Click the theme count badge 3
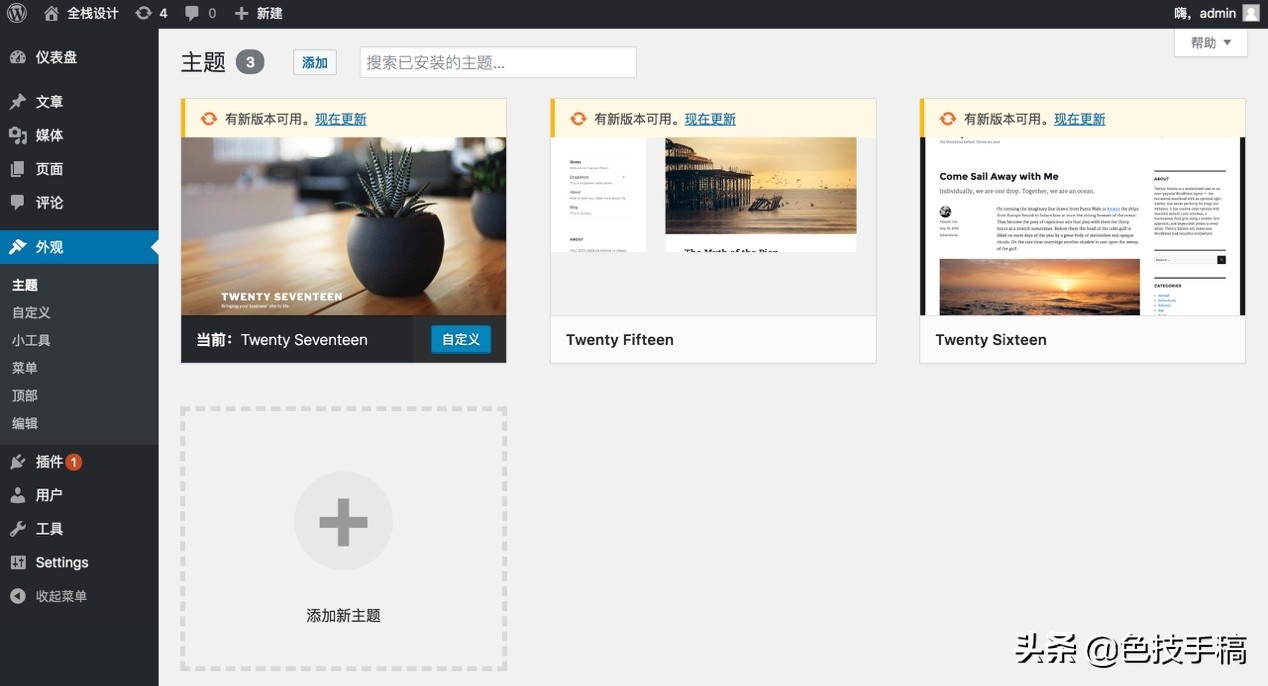The width and height of the screenshot is (1268, 686). [x=250, y=62]
